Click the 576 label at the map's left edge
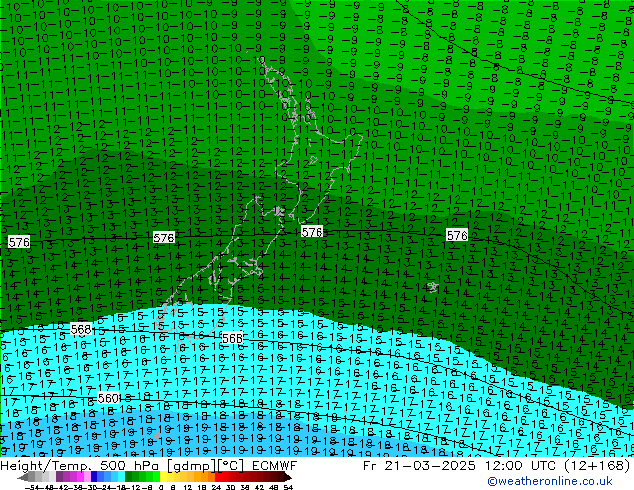This screenshot has width=634, height=490. coord(19,242)
